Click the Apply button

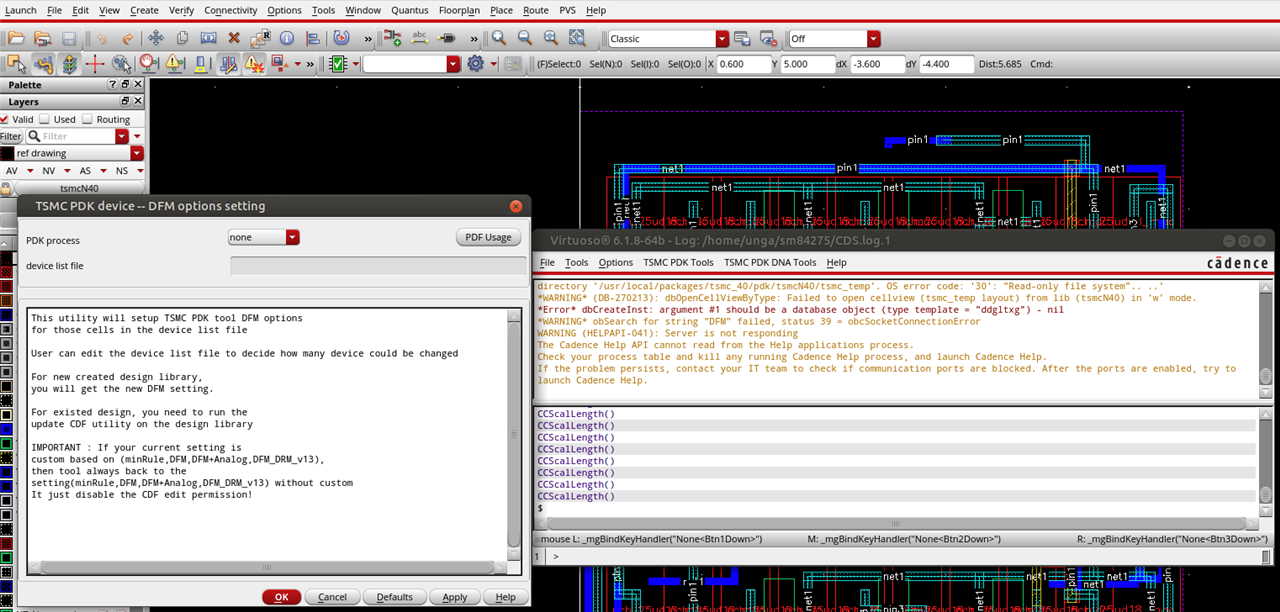455,597
